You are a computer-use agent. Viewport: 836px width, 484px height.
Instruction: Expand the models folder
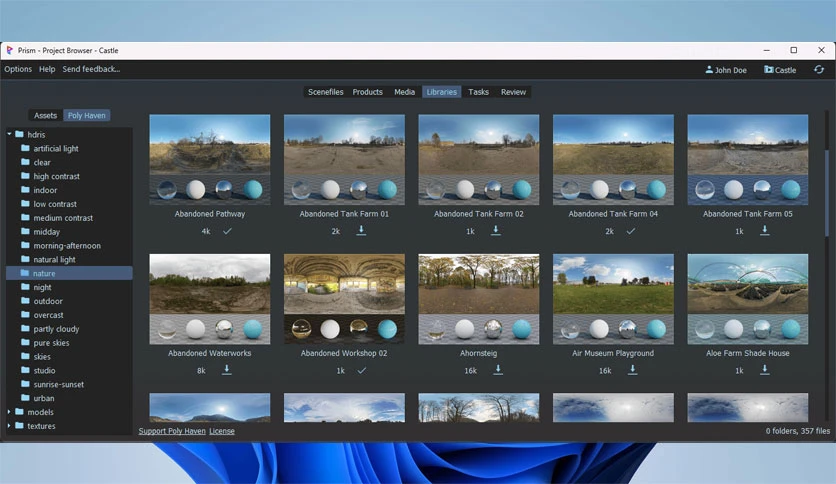[x=9, y=412]
